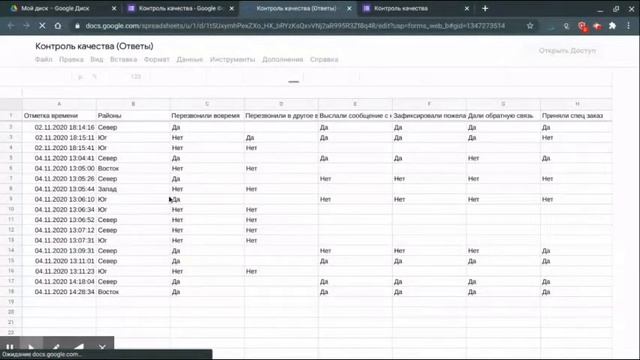640x360 pixels.
Task: Open the Справка menu
Action: click(x=324, y=60)
